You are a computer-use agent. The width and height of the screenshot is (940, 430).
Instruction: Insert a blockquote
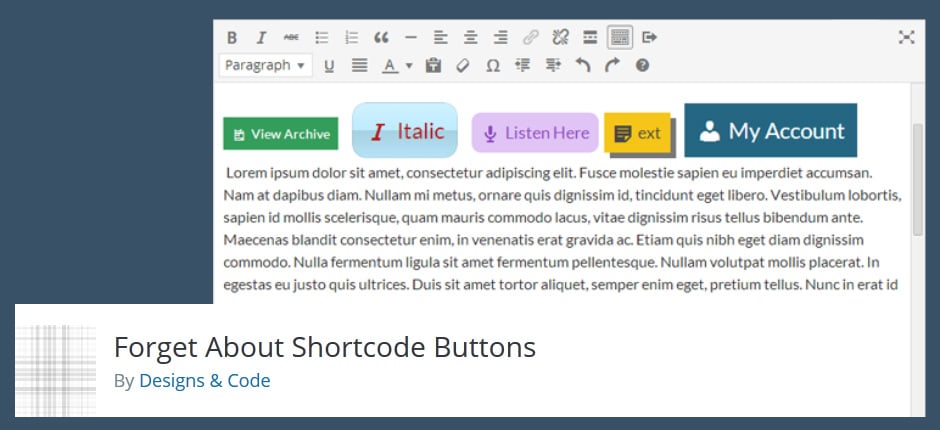pyautogui.click(x=381, y=38)
